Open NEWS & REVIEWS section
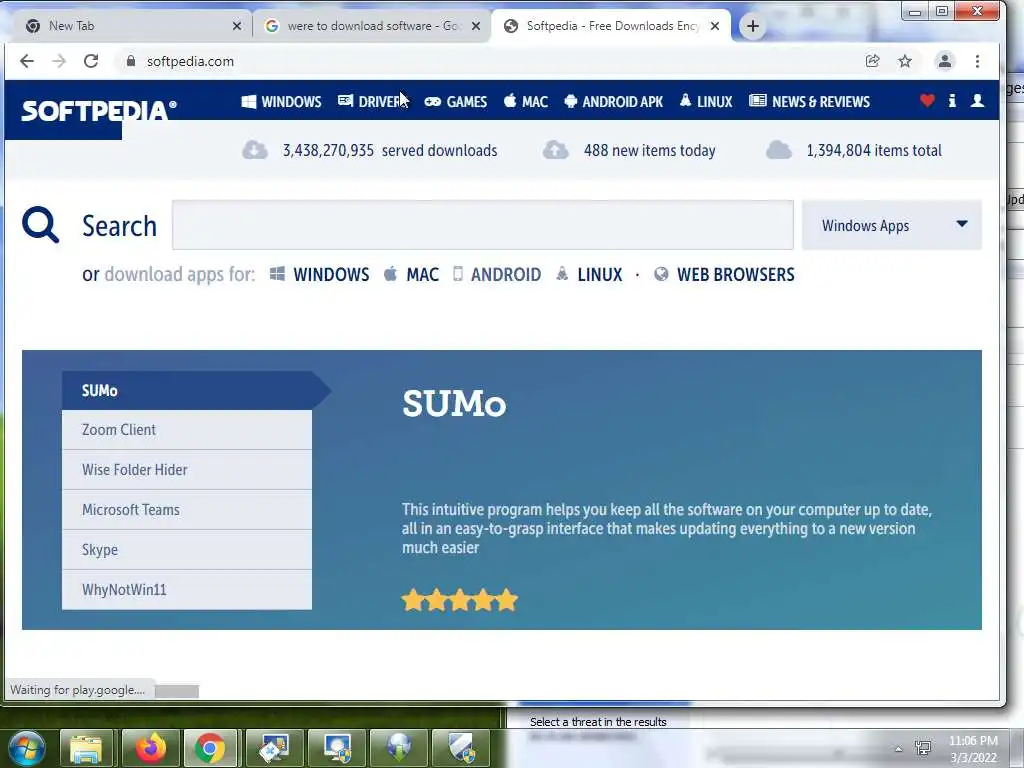Image resolution: width=1024 pixels, height=768 pixels. pos(809,102)
